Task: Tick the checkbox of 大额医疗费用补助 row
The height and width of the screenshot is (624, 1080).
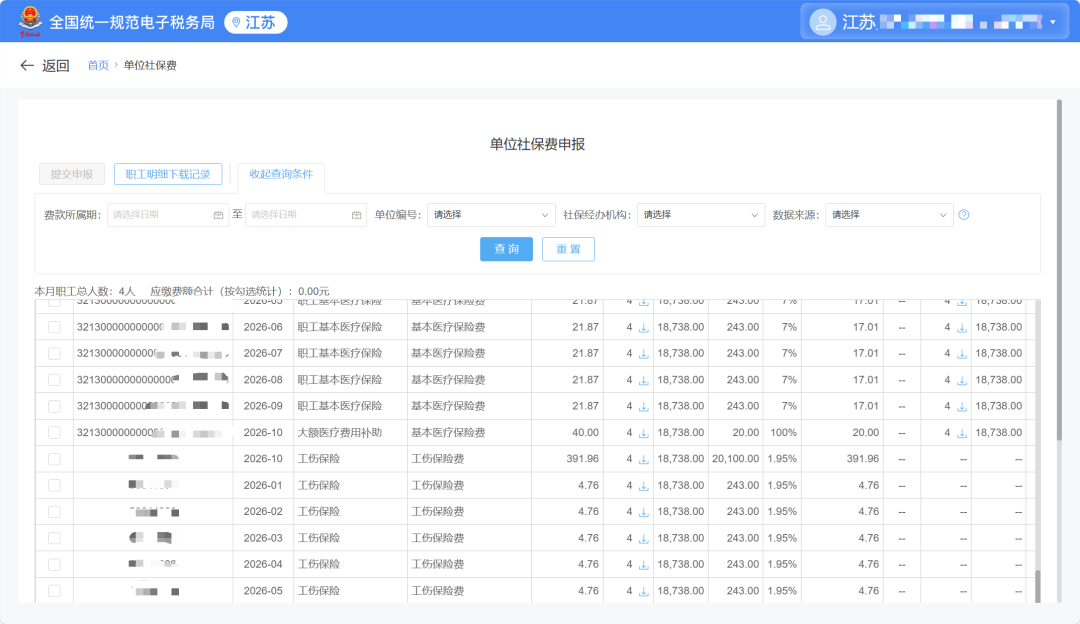Action: click(x=54, y=433)
